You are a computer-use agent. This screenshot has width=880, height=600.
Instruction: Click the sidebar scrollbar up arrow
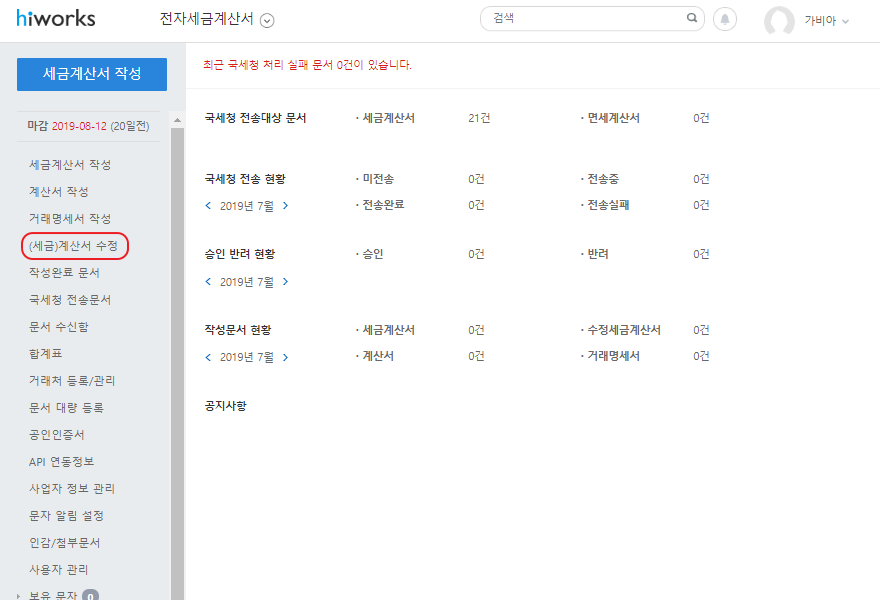click(x=177, y=120)
